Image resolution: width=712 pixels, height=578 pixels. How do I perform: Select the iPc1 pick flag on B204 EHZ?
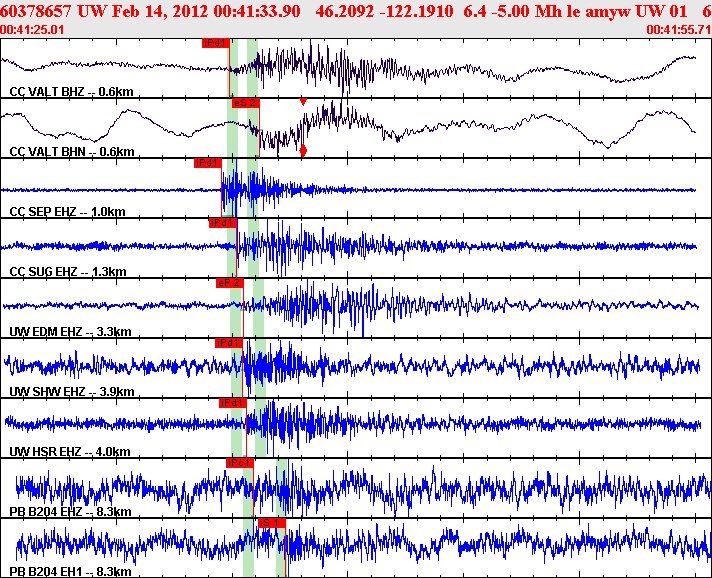point(239,463)
